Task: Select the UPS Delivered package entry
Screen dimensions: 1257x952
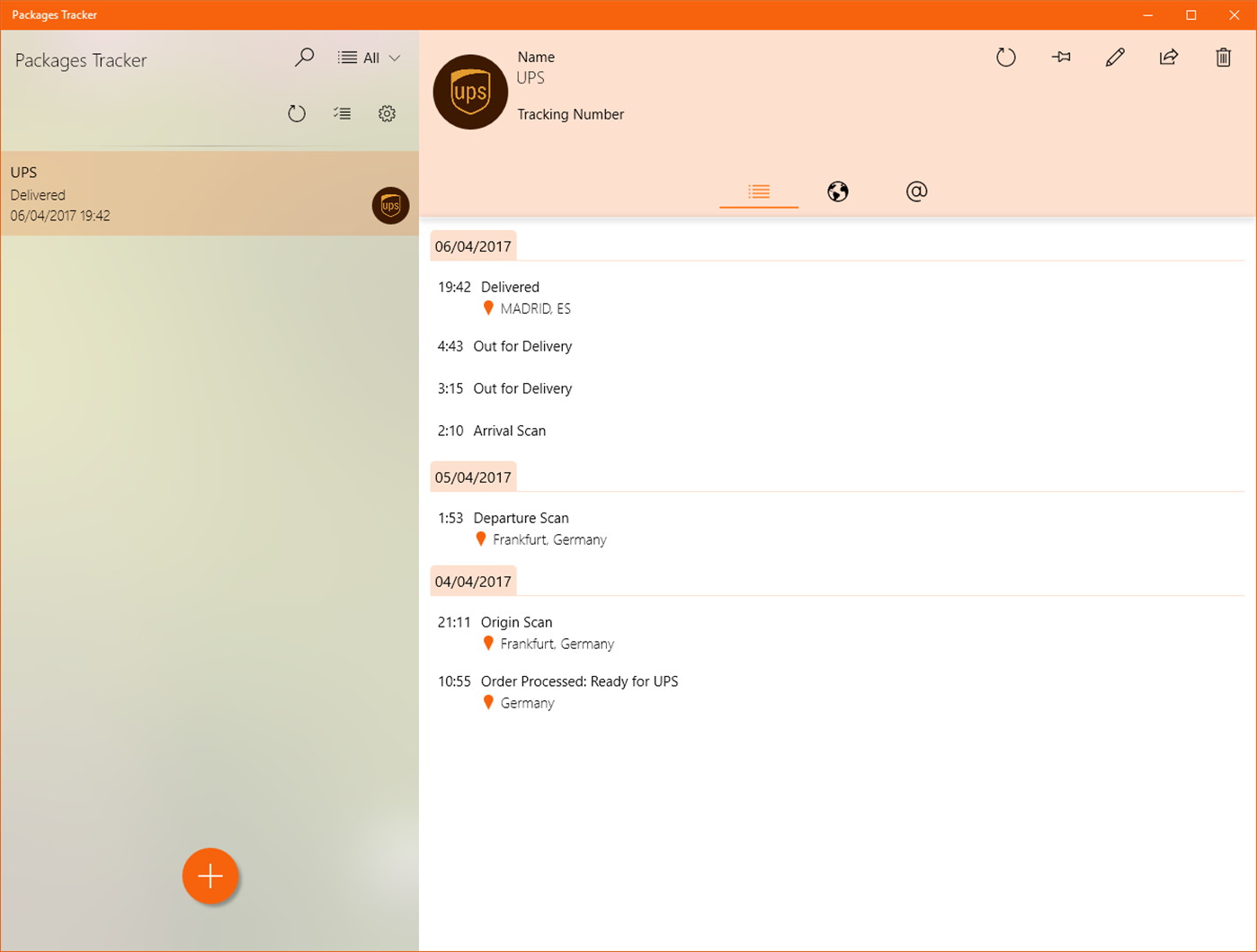Action: coord(209,193)
